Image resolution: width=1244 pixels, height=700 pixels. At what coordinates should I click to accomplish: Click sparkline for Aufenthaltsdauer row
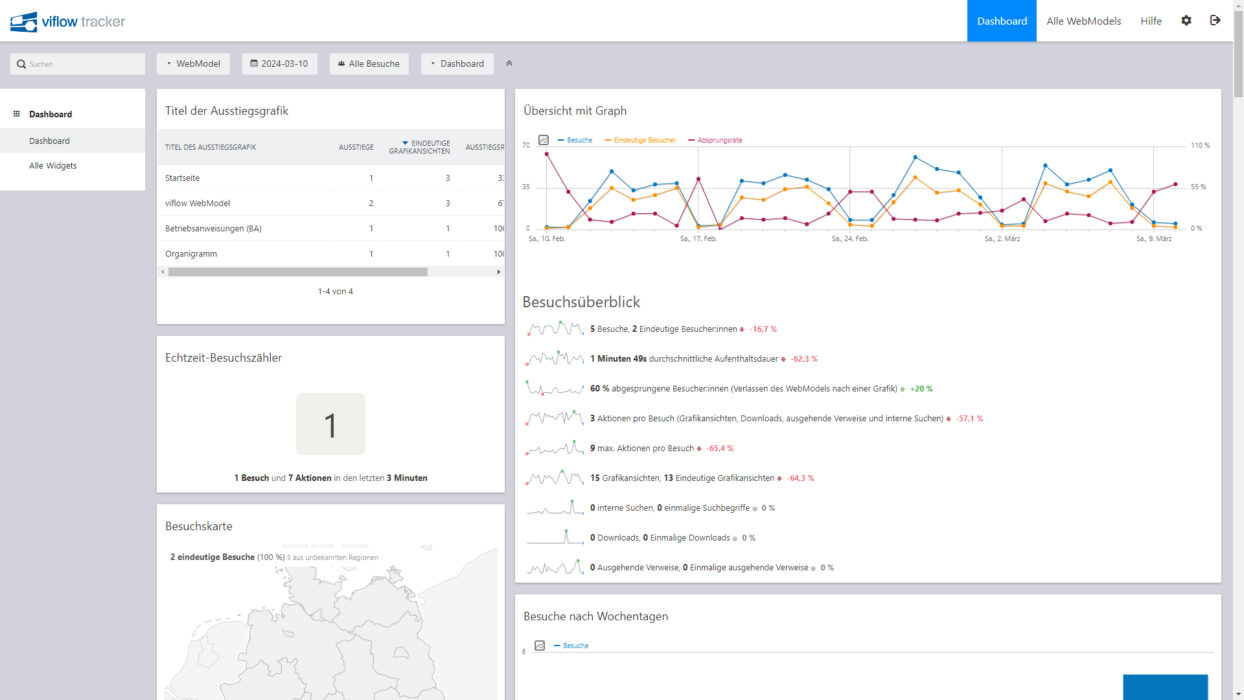pos(555,358)
